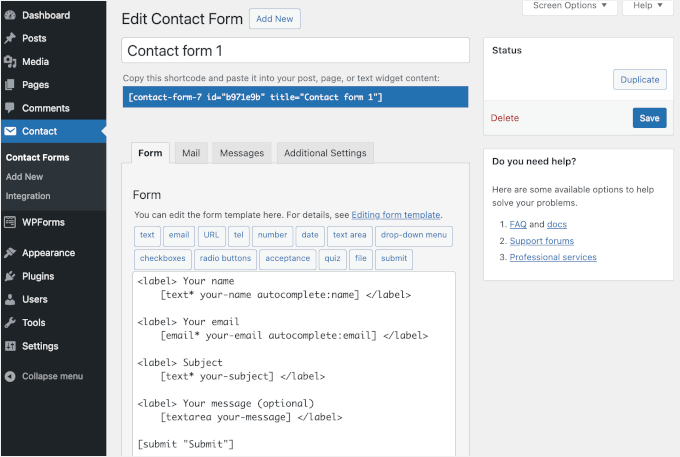Insert a number tag
Viewport: 680px width, 457px height.
coord(272,235)
